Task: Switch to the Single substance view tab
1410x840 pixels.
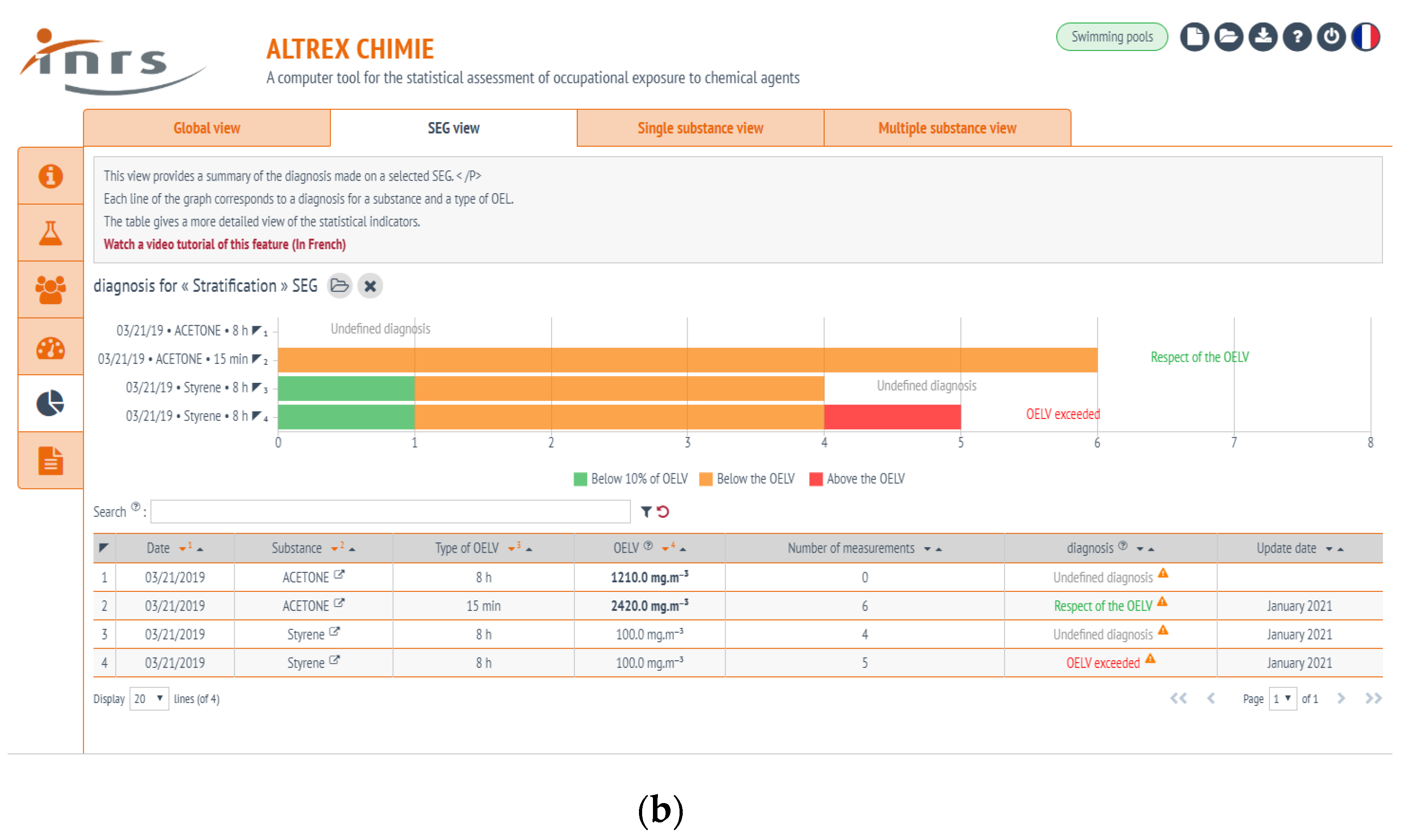Action: click(x=700, y=128)
